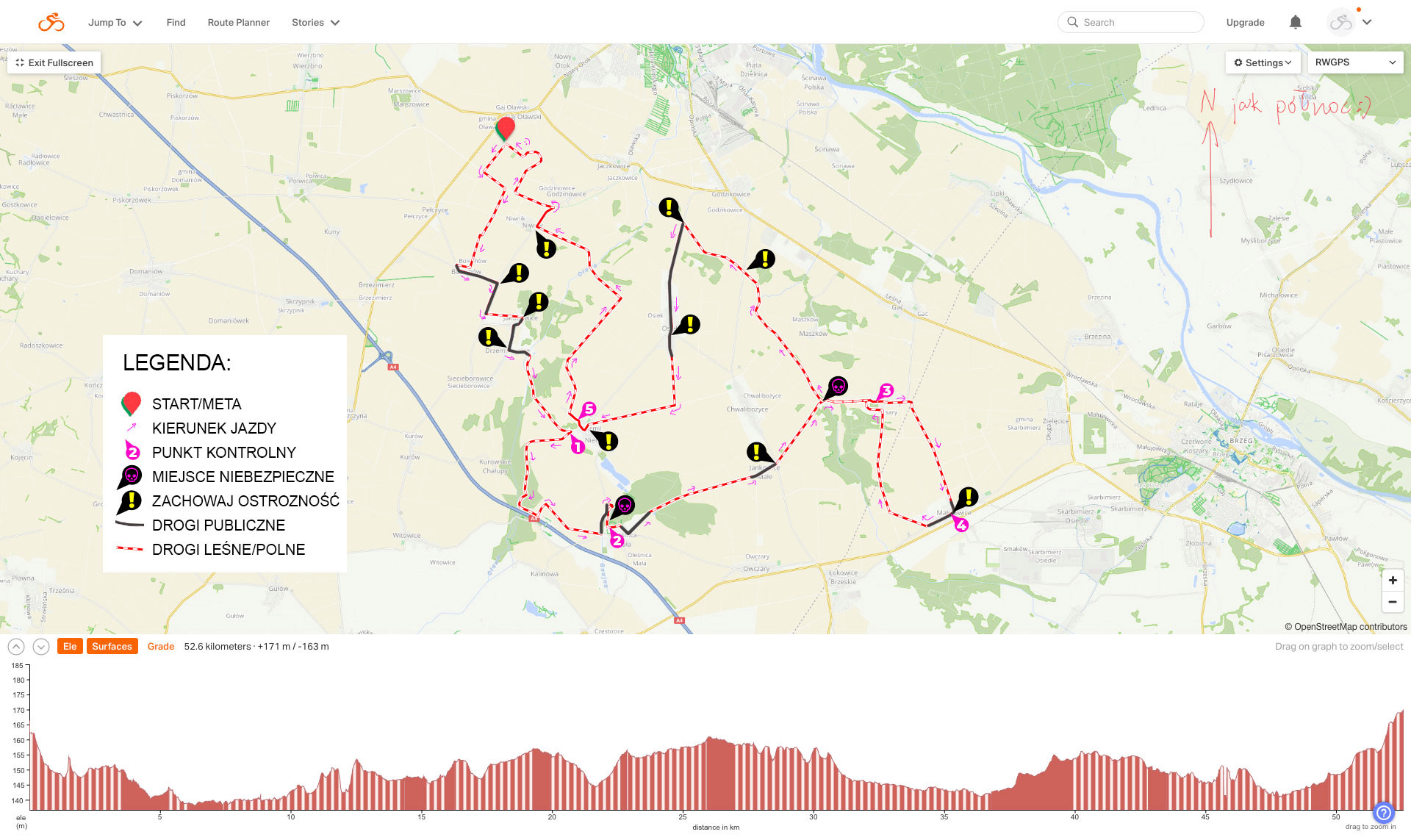The image size is (1411, 840).
Task: Click the Upgrade link
Action: pos(1245,23)
